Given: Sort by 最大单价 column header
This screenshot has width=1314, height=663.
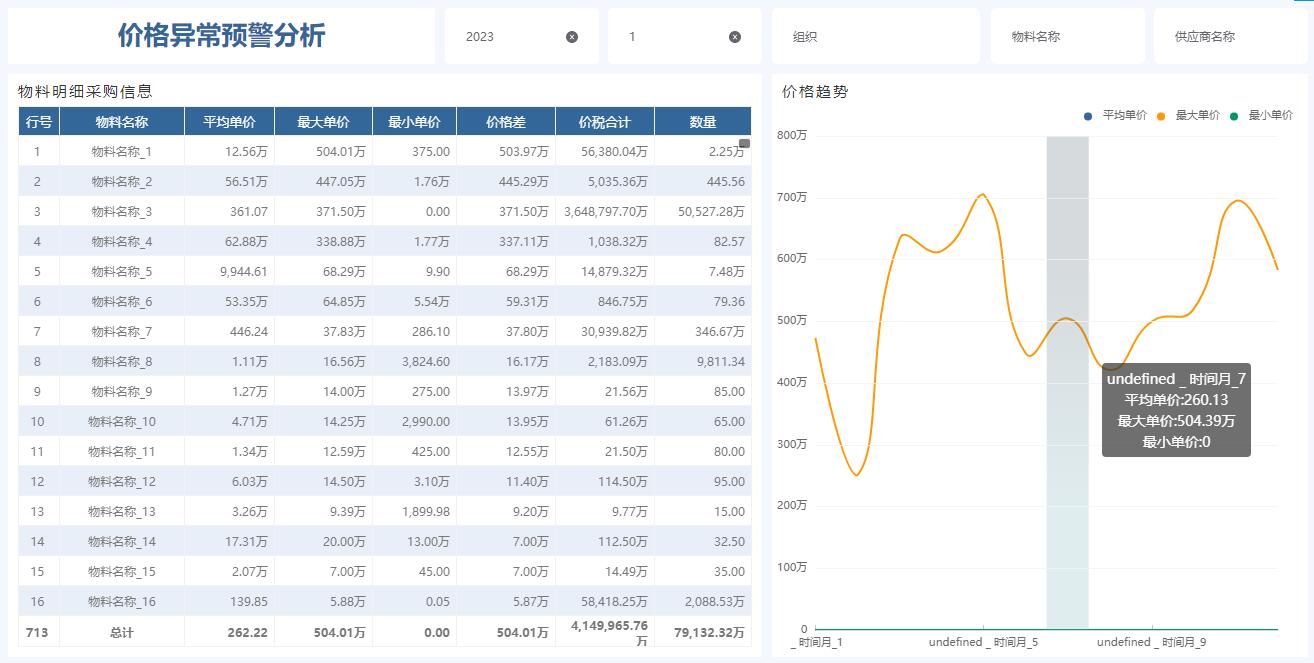Looking at the screenshot, I should tap(323, 122).
